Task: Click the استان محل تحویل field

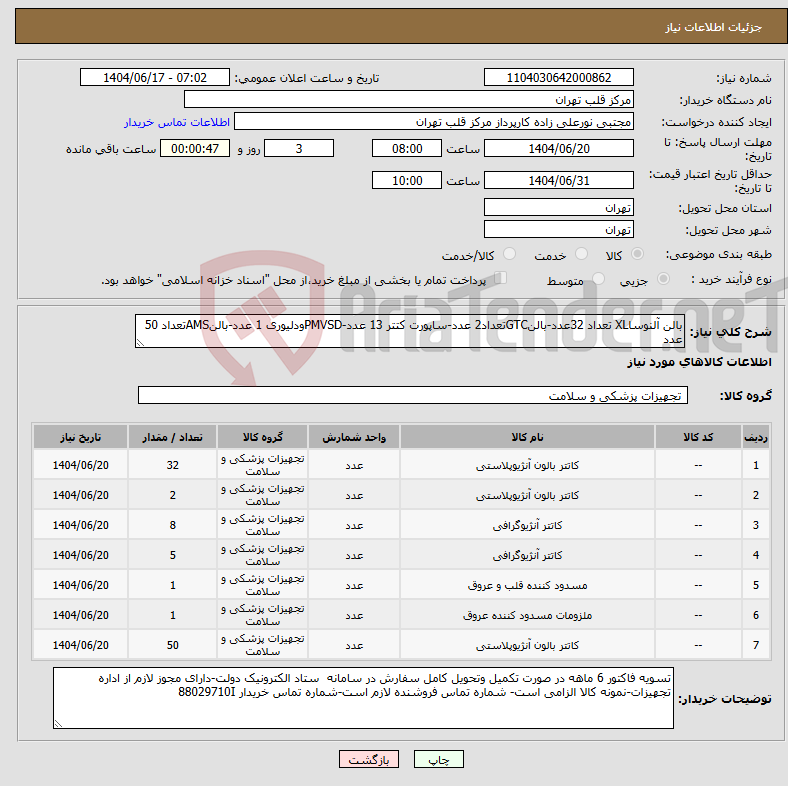Action: 558,207
